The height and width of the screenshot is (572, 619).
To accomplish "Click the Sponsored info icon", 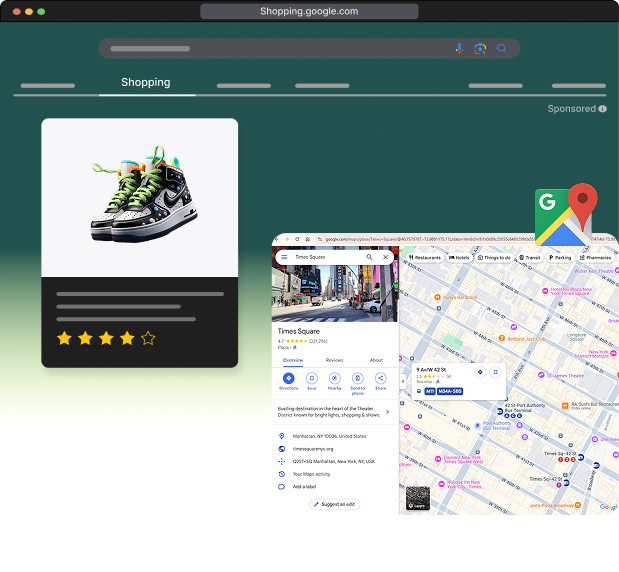I will [x=602, y=109].
